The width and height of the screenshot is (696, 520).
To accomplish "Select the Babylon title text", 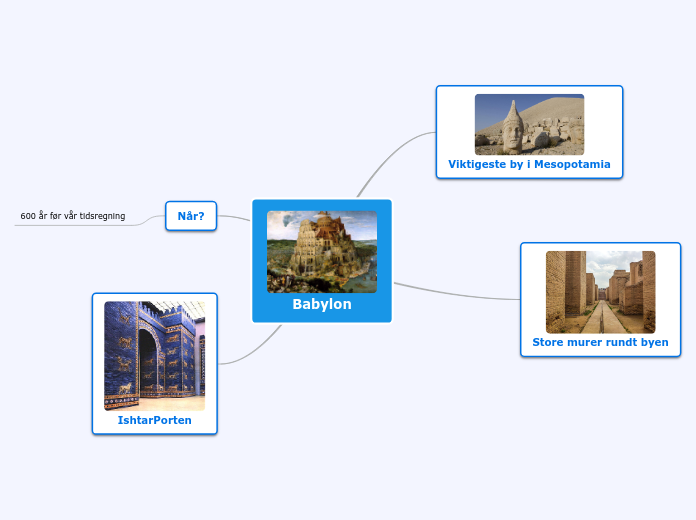I will (322, 304).
